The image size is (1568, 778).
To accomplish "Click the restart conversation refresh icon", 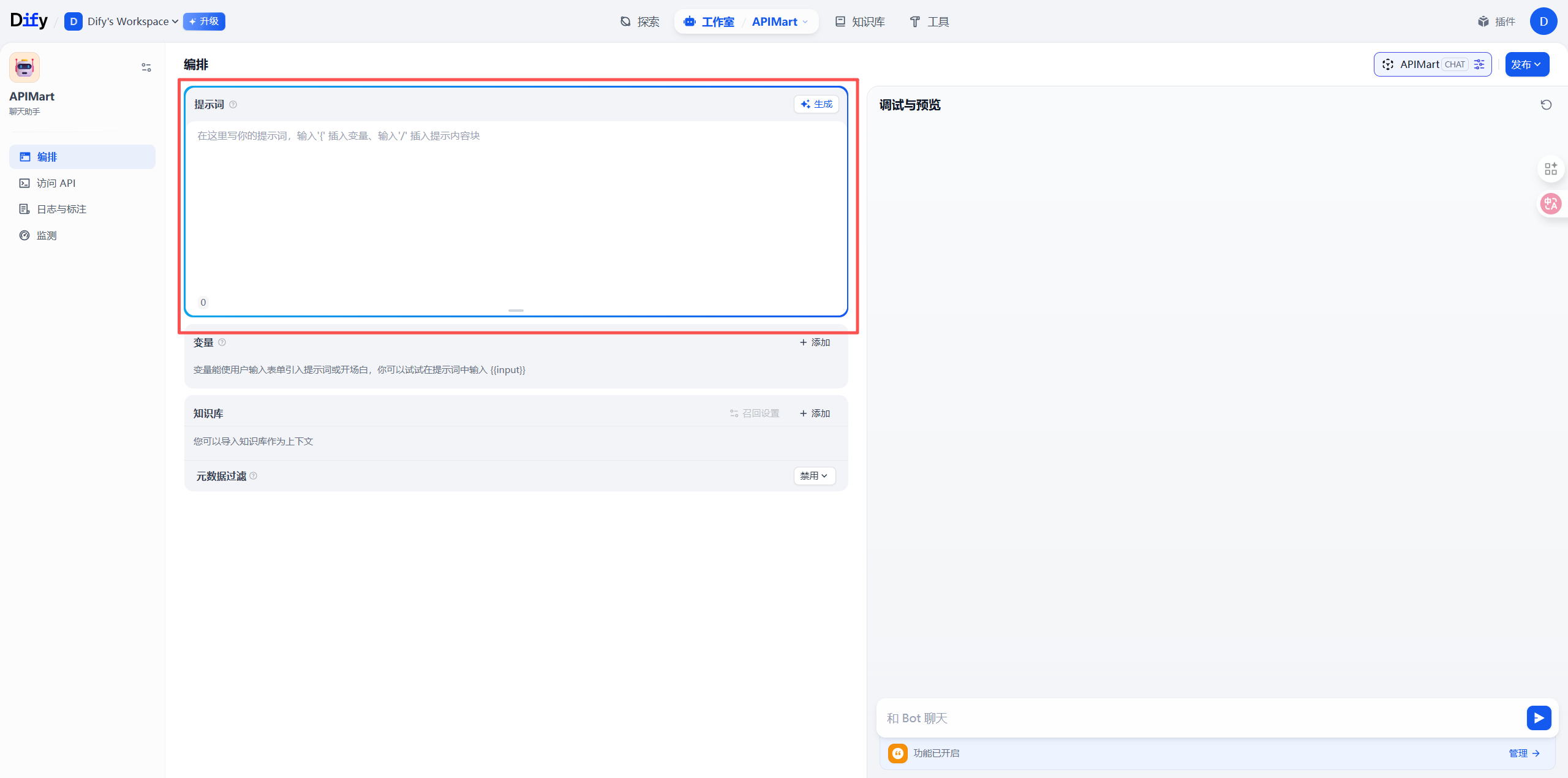I will point(1546,105).
